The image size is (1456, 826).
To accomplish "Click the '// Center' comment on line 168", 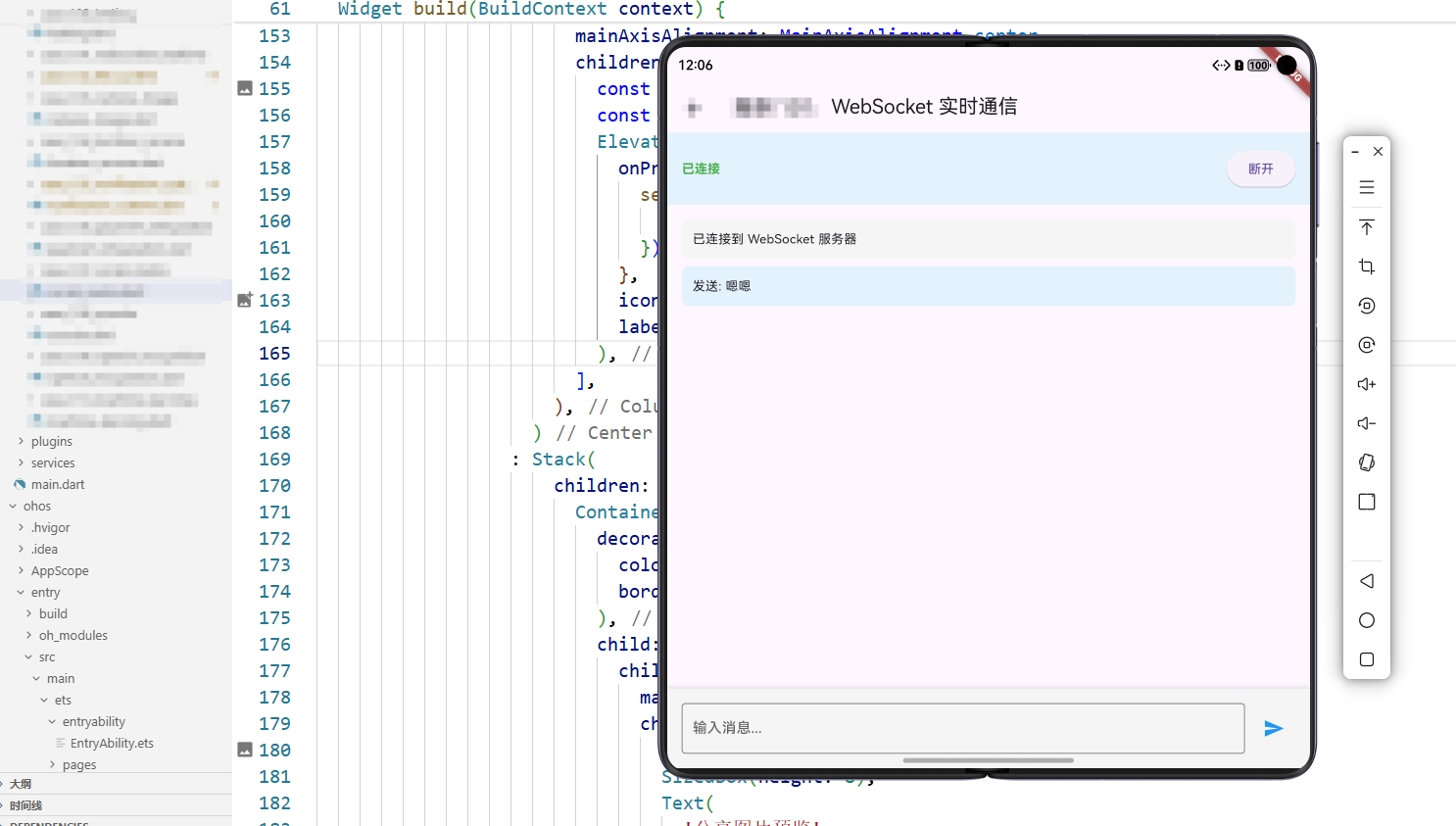I will click(x=604, y=432).
